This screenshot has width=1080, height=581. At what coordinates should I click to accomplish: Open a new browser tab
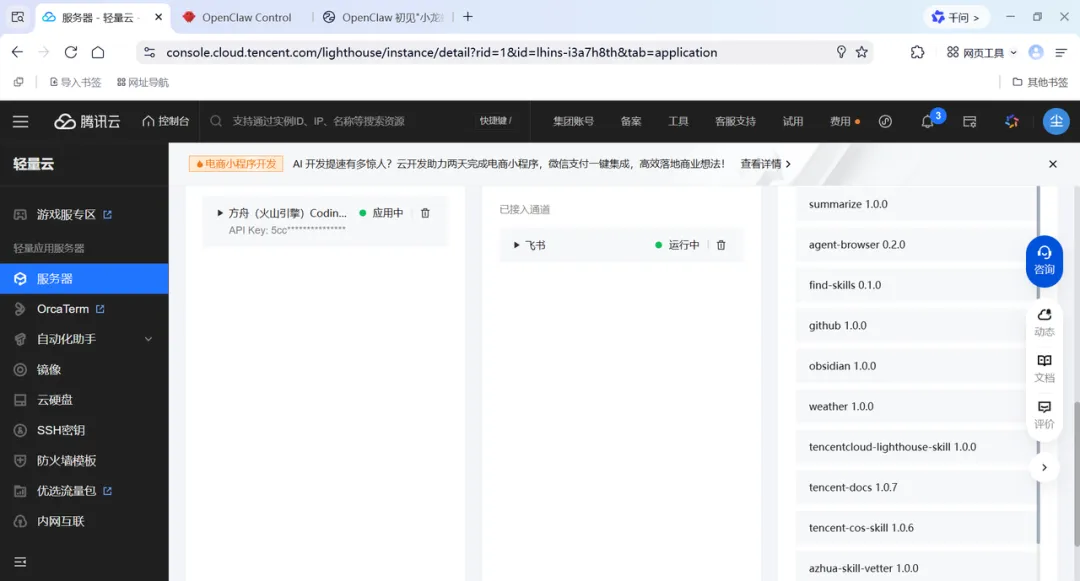[468, 17]
